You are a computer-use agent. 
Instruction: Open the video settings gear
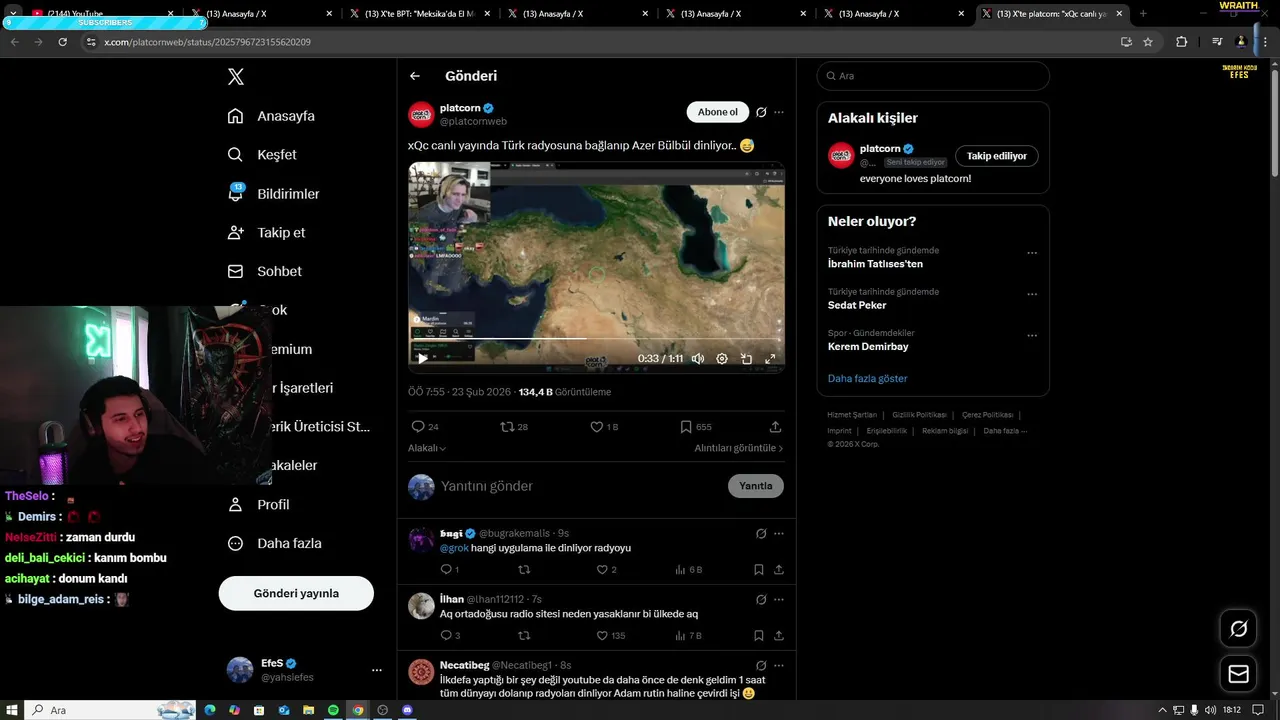[x=722, y=359]
